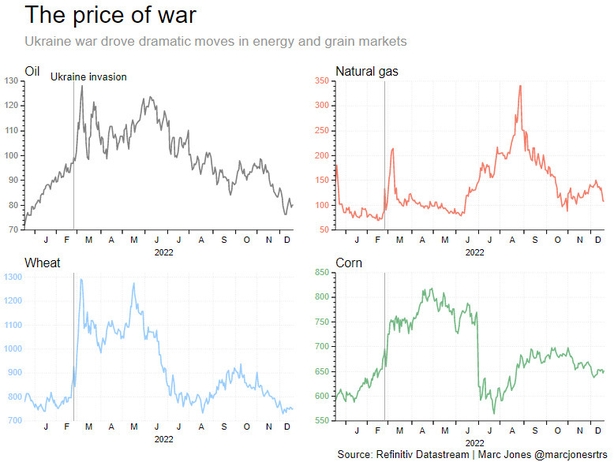Click the gray subtitle about Ukraine war
The width and height of the screenshot is (614, 462).
(x=216, y=41)
